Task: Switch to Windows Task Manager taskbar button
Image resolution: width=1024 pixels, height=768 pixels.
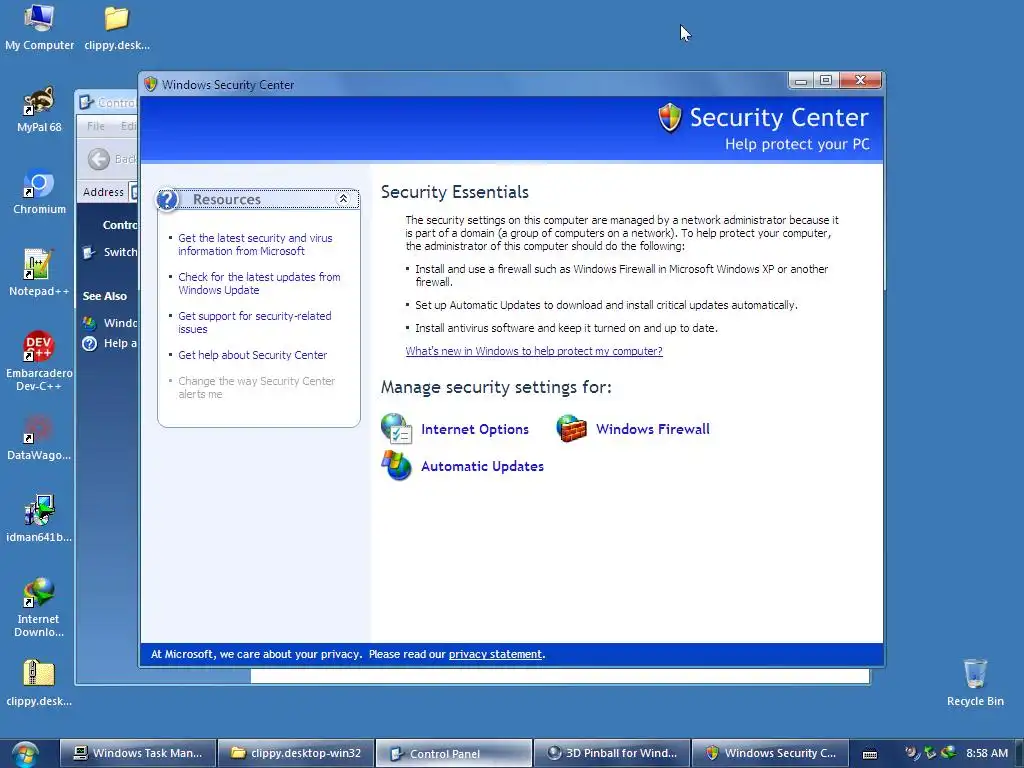Action: 138,753
